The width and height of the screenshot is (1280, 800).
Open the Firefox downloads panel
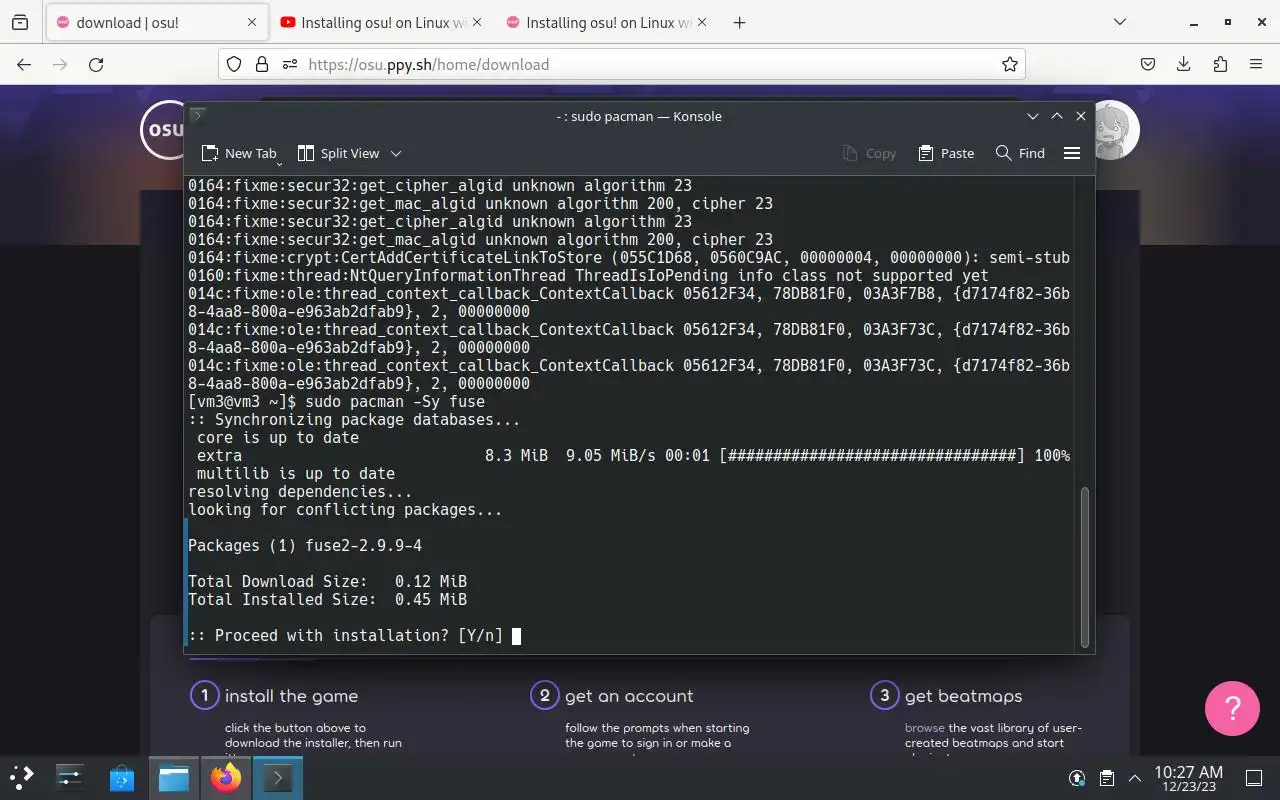tap(1184, 64)
